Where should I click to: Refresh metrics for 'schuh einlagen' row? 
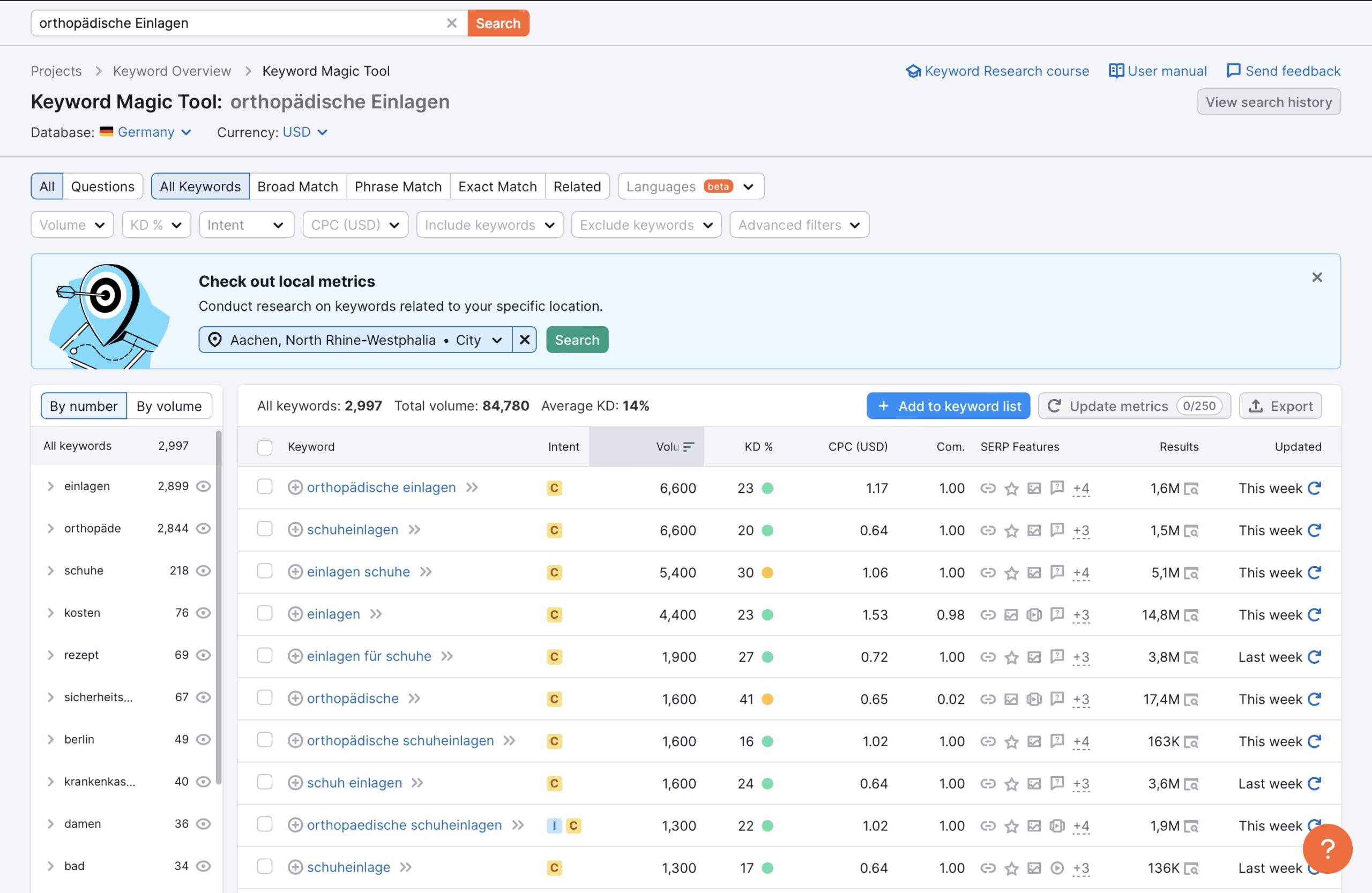pos(1315,784)
